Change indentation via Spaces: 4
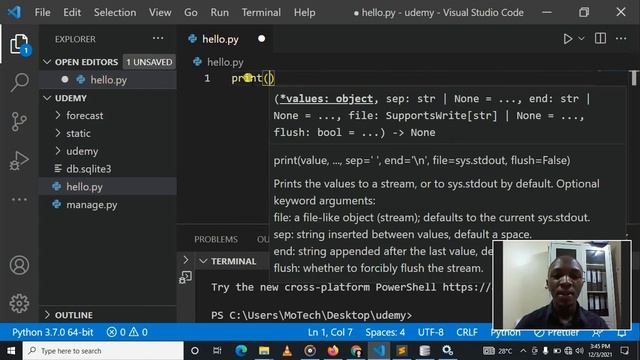640x360 pixels. coord(385,332)
